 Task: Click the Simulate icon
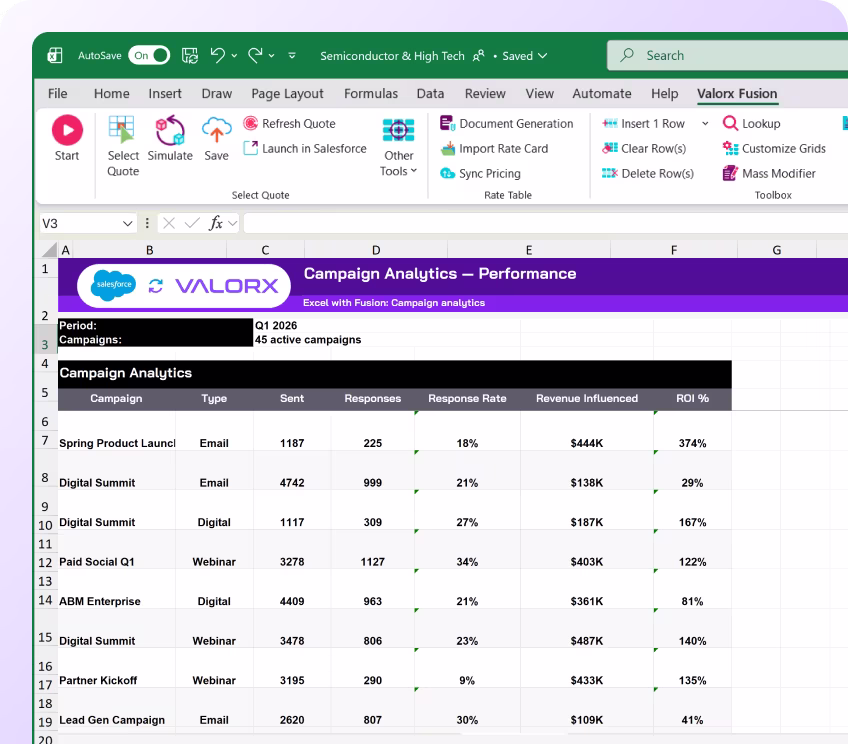[x=170, y=130]
